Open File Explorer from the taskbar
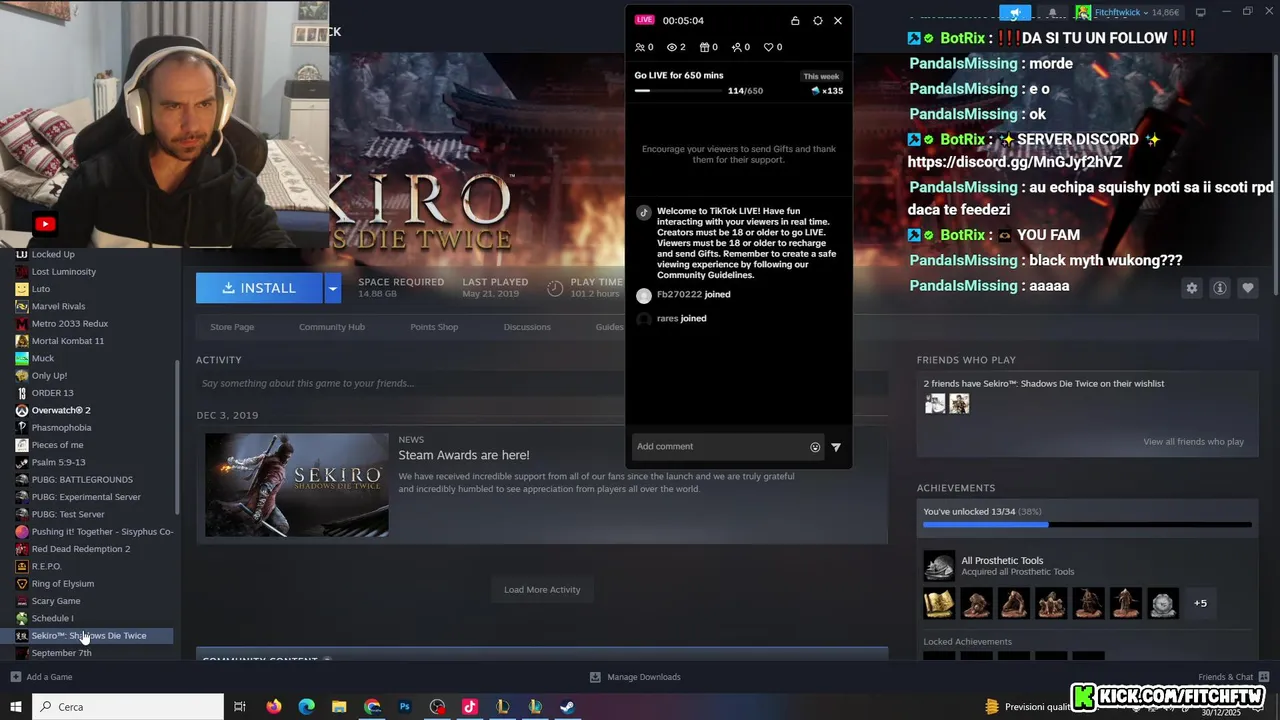 (x=339, y=707)
